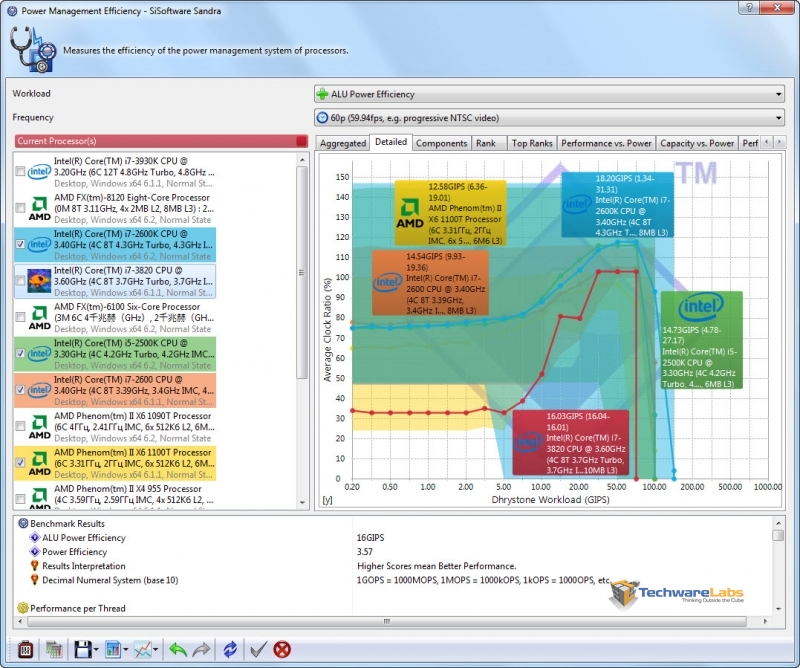Click the grey forward arrow icon
This screenshot has height=668, width=800.
tap(202, 649)
